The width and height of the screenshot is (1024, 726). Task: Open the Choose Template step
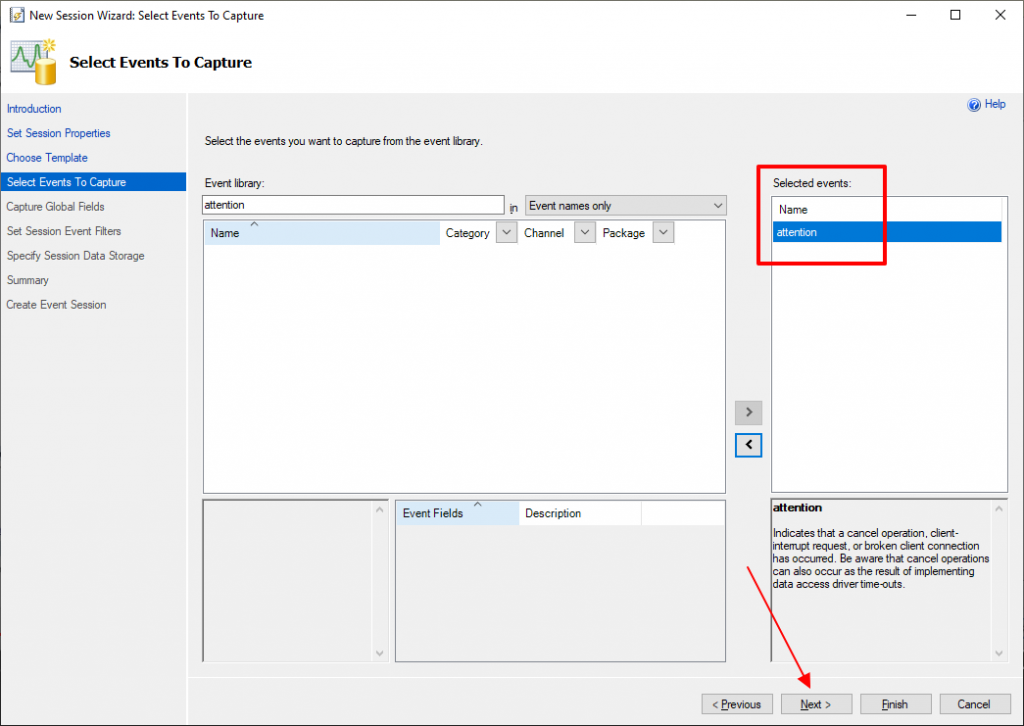[47, 157]
